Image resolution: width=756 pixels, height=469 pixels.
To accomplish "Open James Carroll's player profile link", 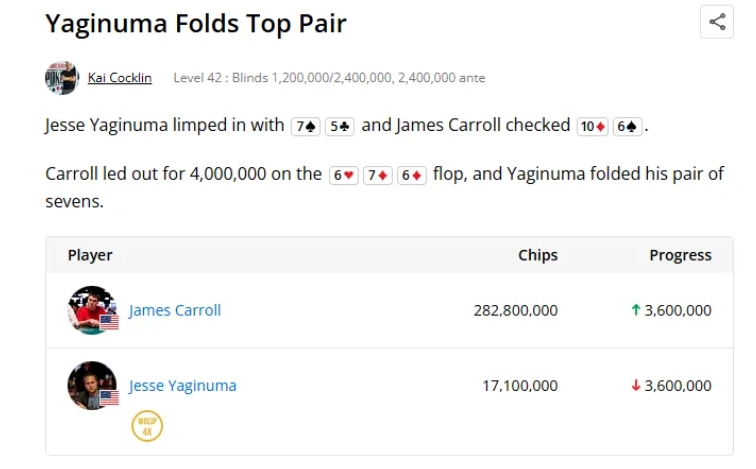I will 175,310.
